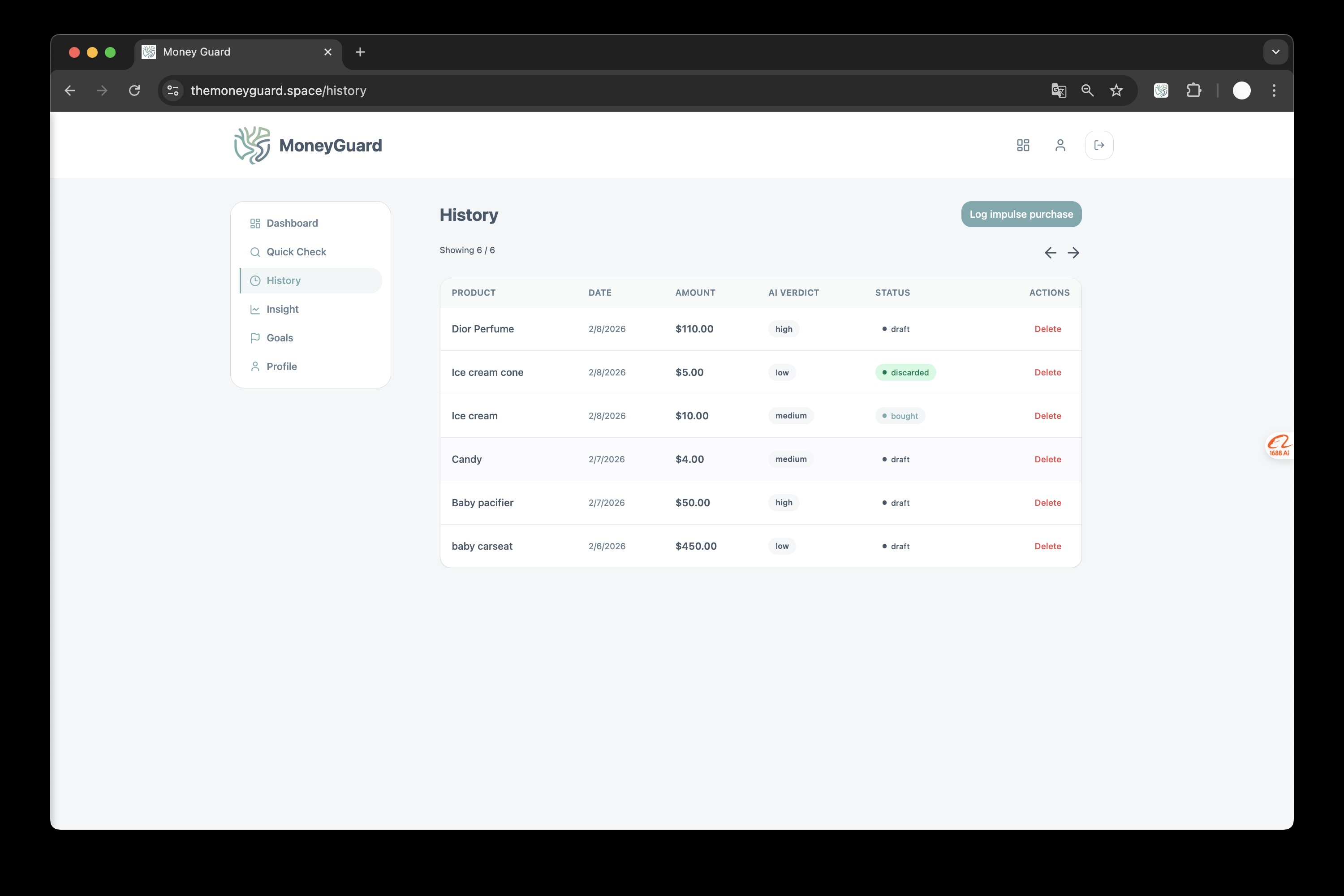Bookmark this page with star icon

point(1116,90)
